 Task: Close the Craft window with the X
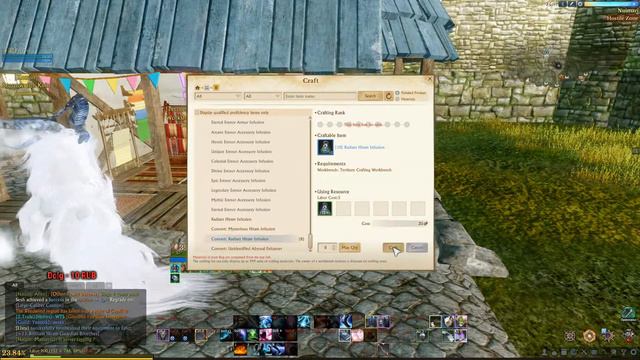coord(429,79)
